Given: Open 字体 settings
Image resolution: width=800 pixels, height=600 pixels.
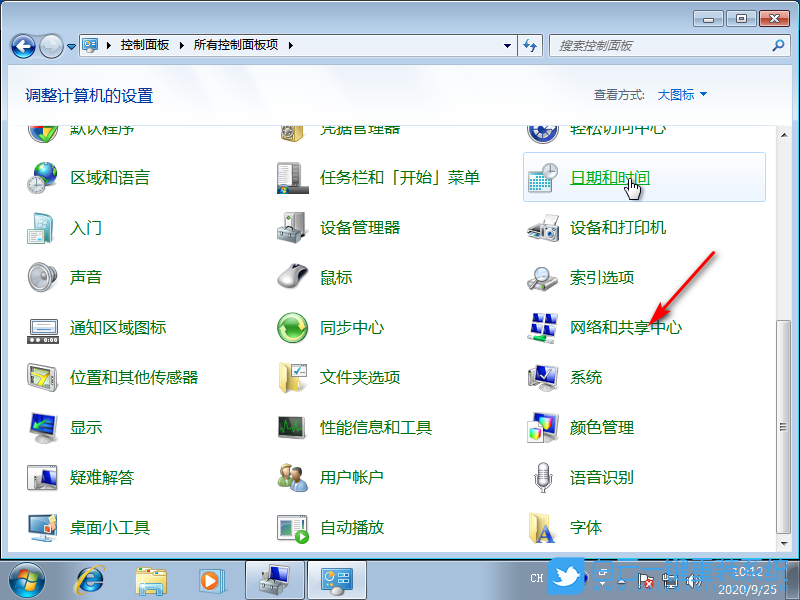Looking at the screenshot, I should (585, 527).
